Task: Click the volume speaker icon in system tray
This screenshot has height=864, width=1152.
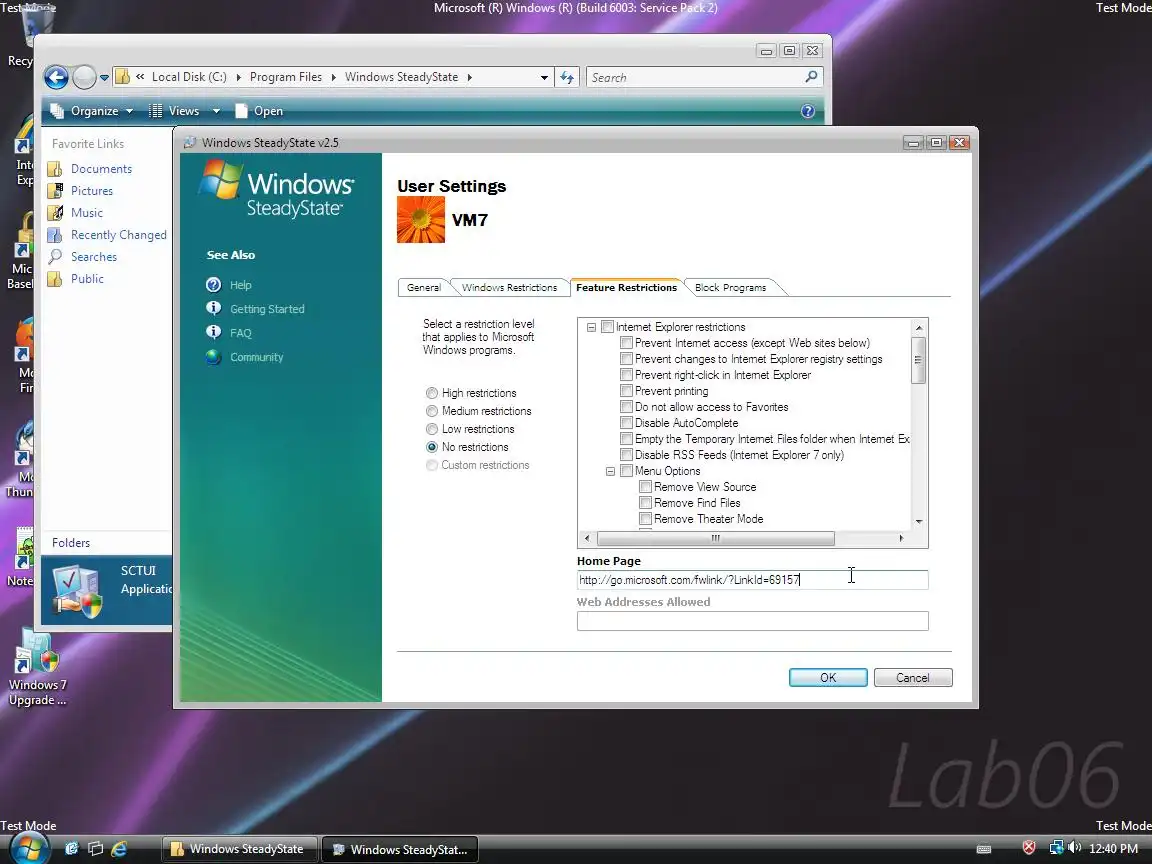Action: pyautogui.click(x=1075, y=848)
